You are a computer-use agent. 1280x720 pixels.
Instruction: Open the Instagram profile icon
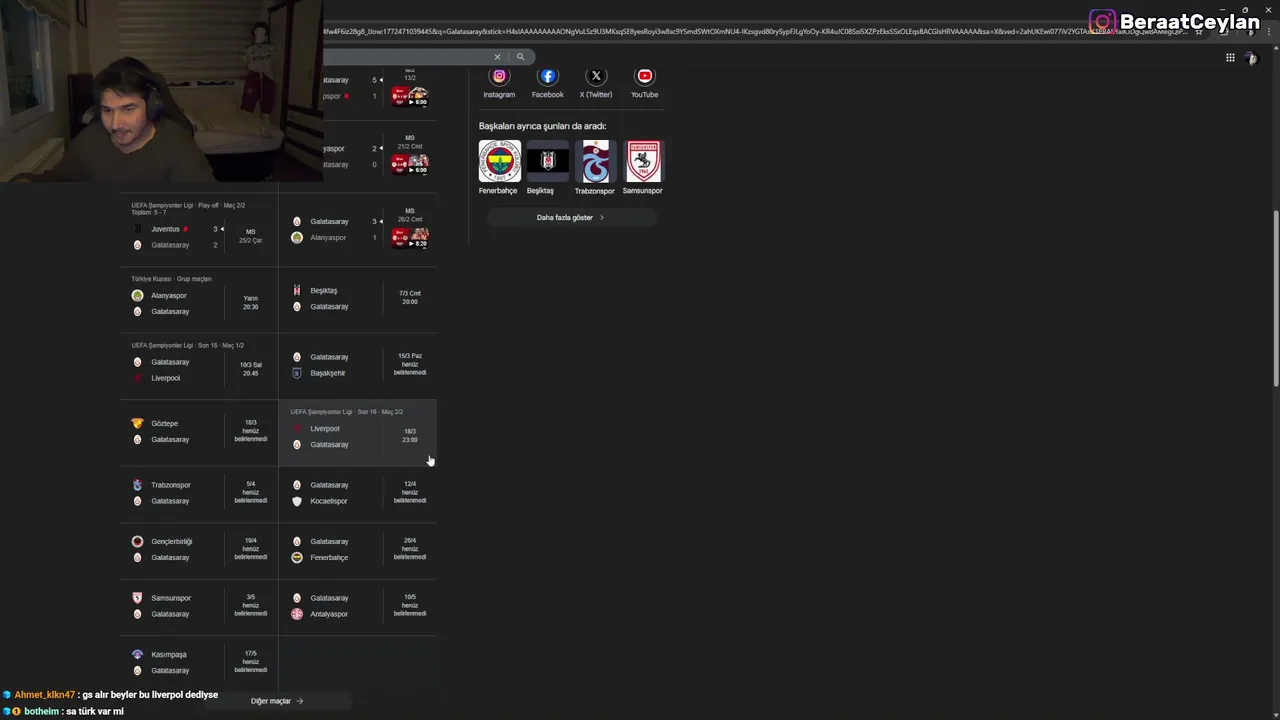[x=499, y=76]
